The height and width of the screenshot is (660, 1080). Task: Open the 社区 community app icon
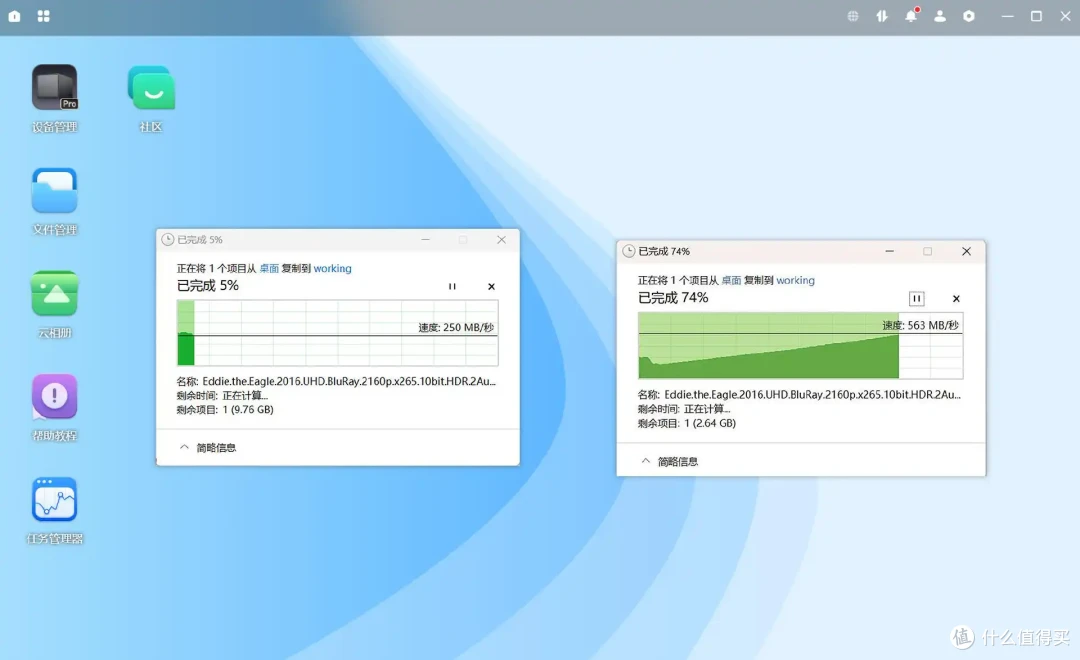click(x=152, y=87)
